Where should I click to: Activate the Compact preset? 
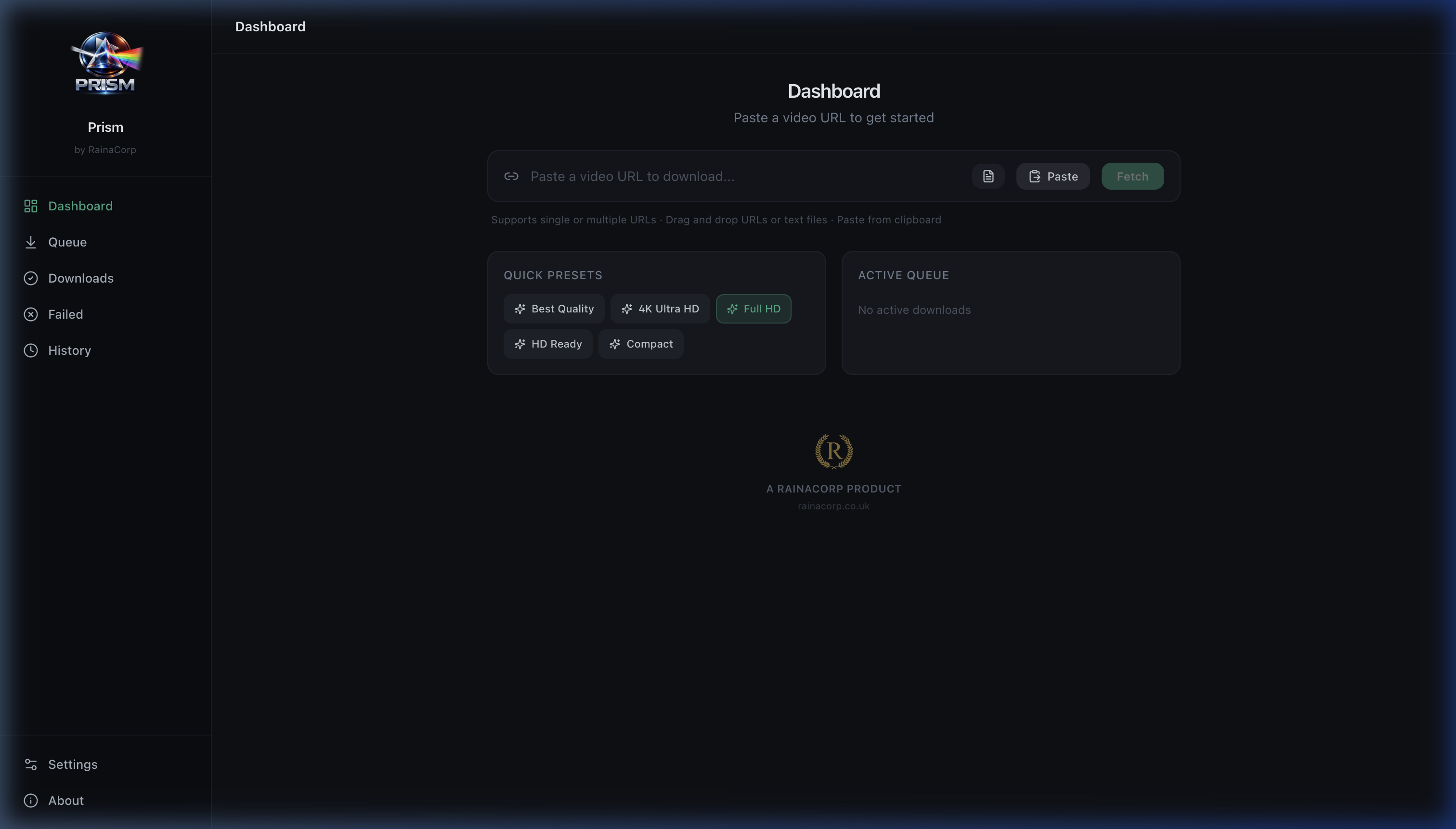click(641, 344)
